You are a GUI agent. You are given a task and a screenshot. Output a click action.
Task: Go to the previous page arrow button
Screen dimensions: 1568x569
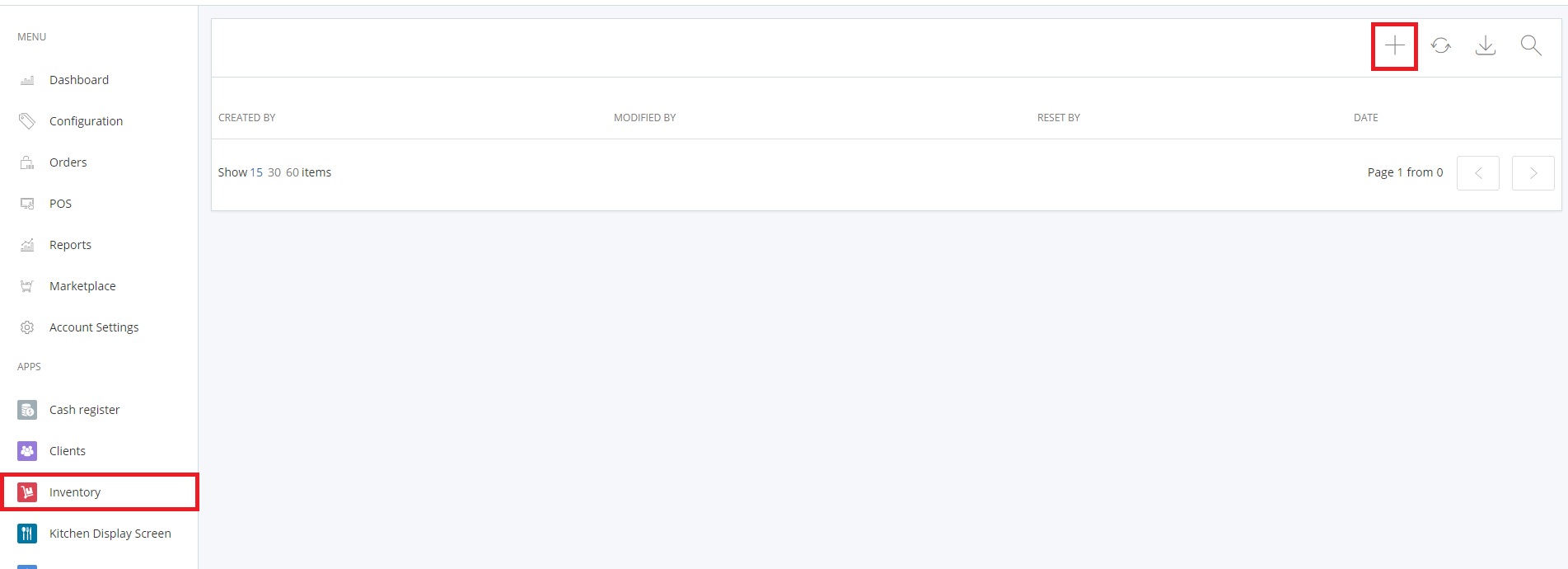1478,173
